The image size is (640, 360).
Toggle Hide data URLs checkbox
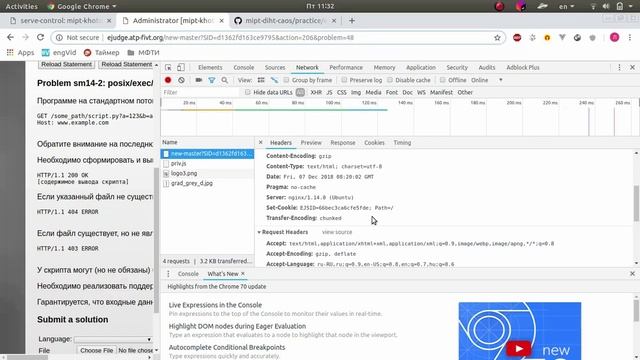click(x=248, y=92)
